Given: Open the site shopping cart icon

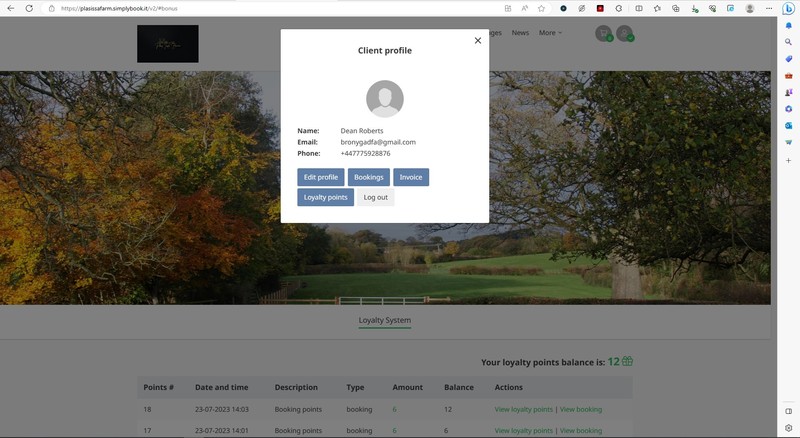Looking at the screenshot, I should [x=604, y=34].
